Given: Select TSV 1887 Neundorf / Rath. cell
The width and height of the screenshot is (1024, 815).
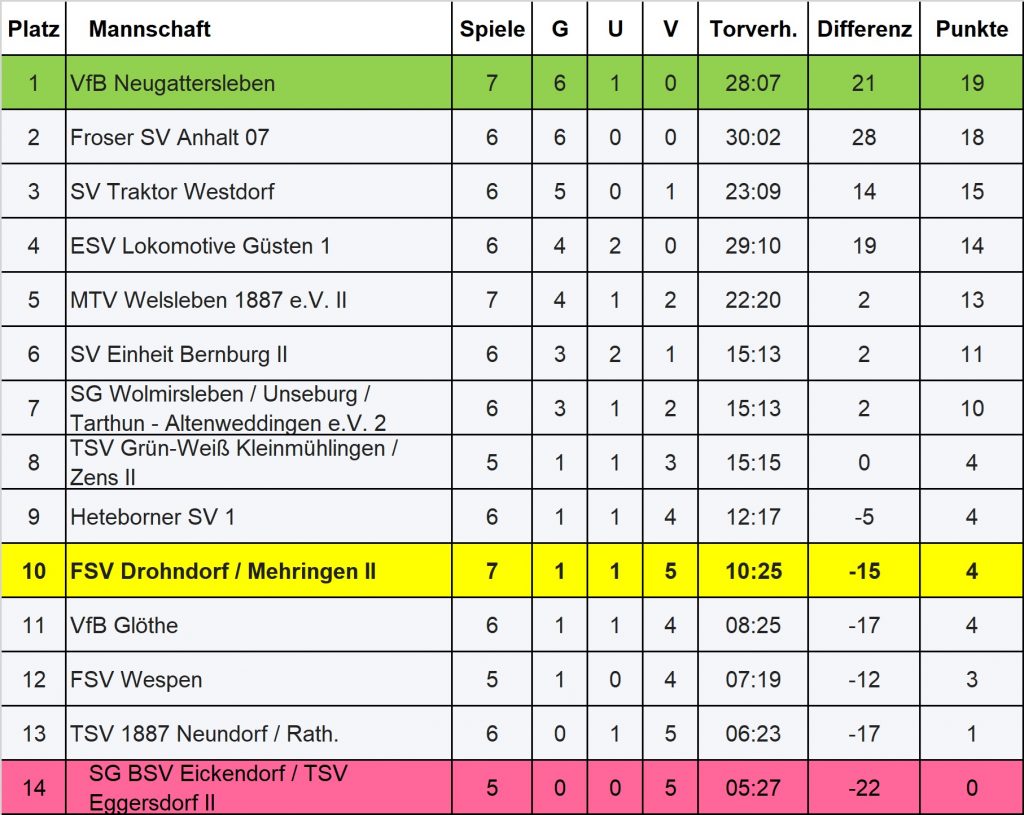Looking at the screenshot, I should [204, 733].
